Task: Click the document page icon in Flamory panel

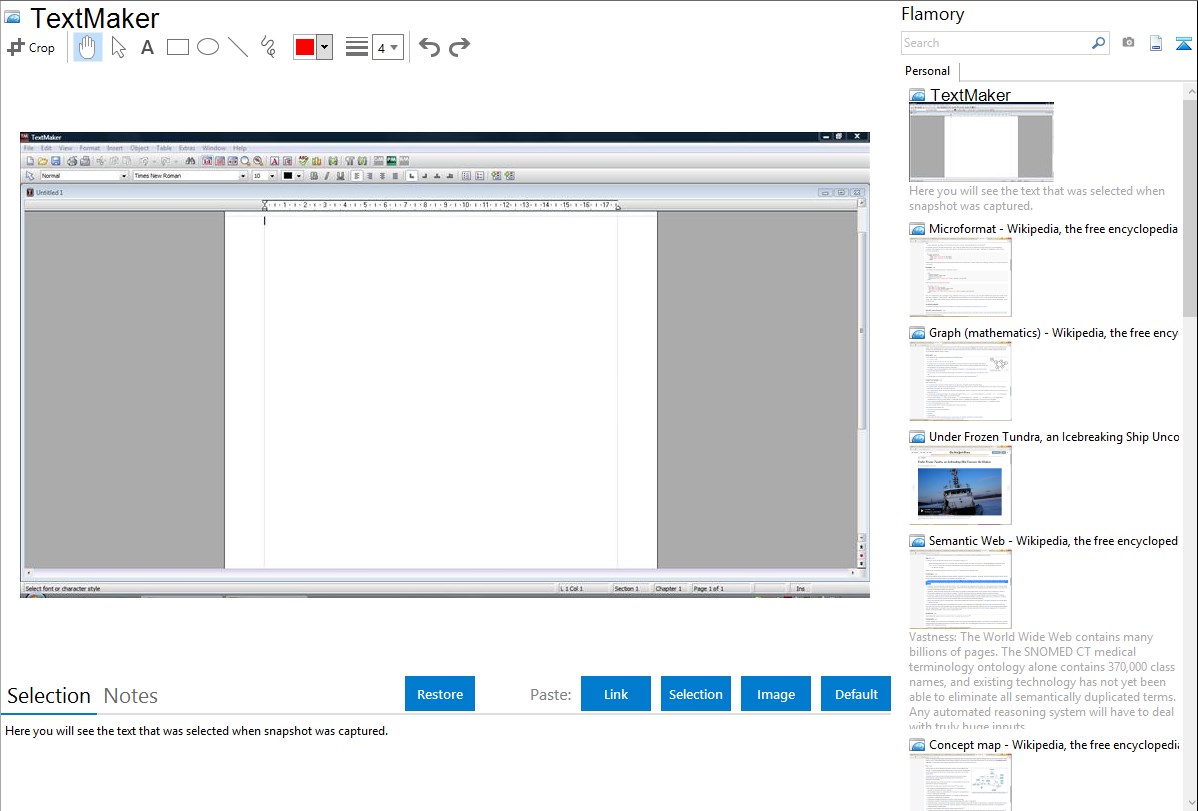Action: coord(1156,43)
